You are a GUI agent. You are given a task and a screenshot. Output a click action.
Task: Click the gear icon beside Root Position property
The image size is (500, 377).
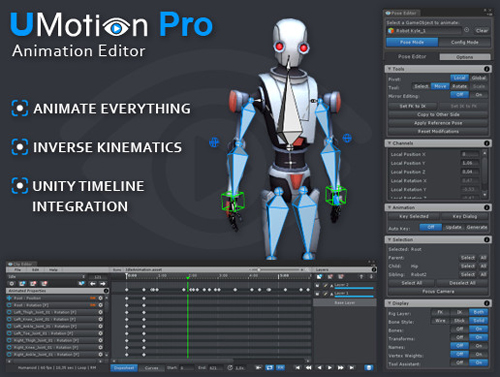100,298
